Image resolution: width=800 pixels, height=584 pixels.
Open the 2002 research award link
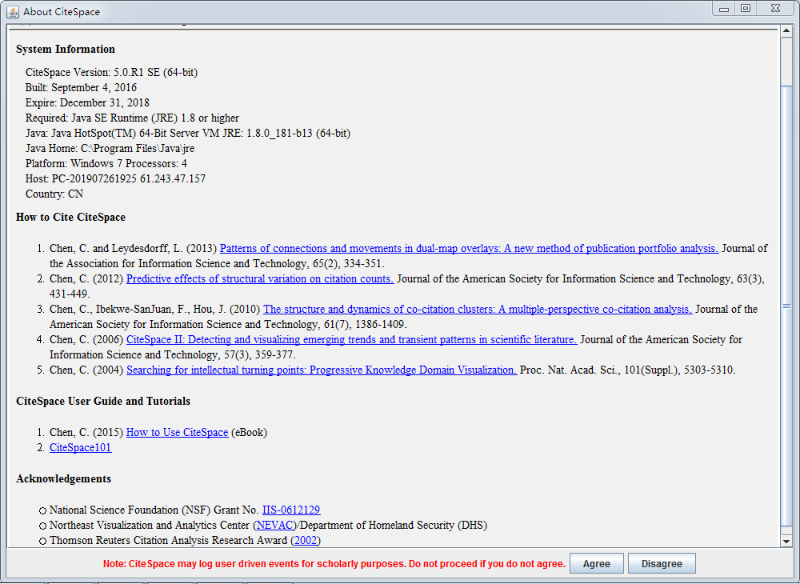(306, 540)
